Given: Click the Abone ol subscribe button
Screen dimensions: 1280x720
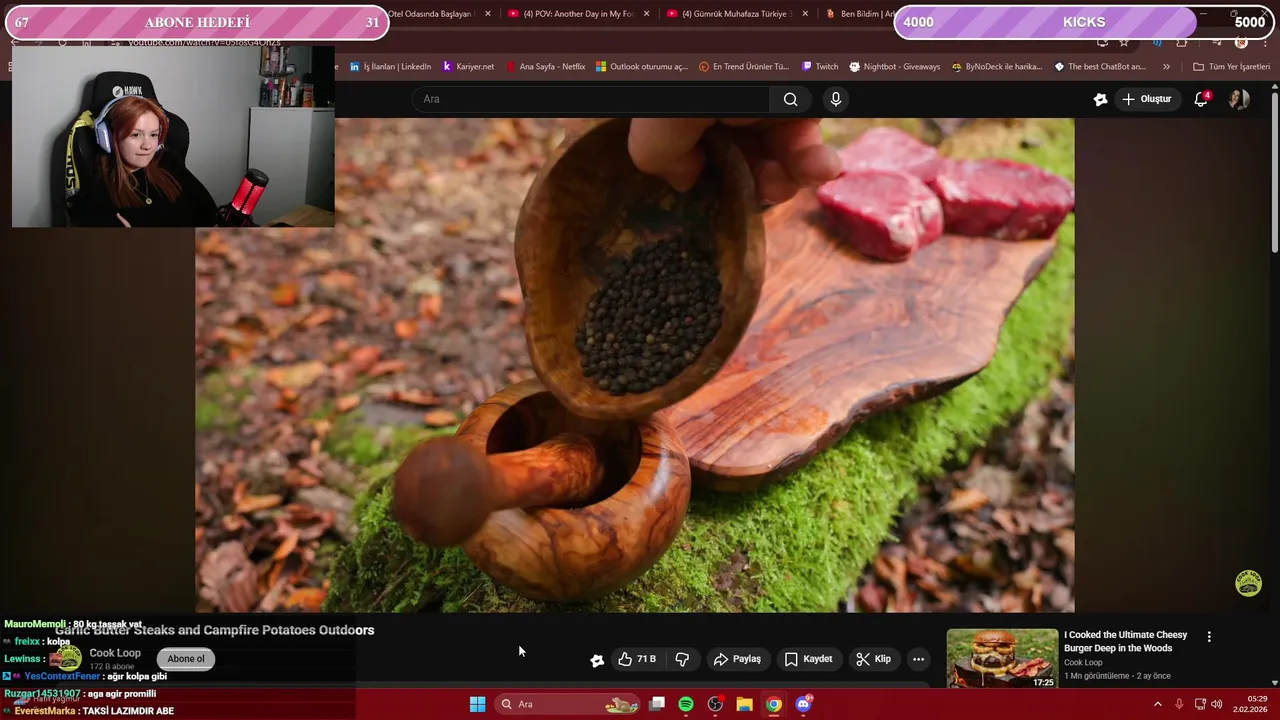Looking at the screenshot, I should coord(185,659).
